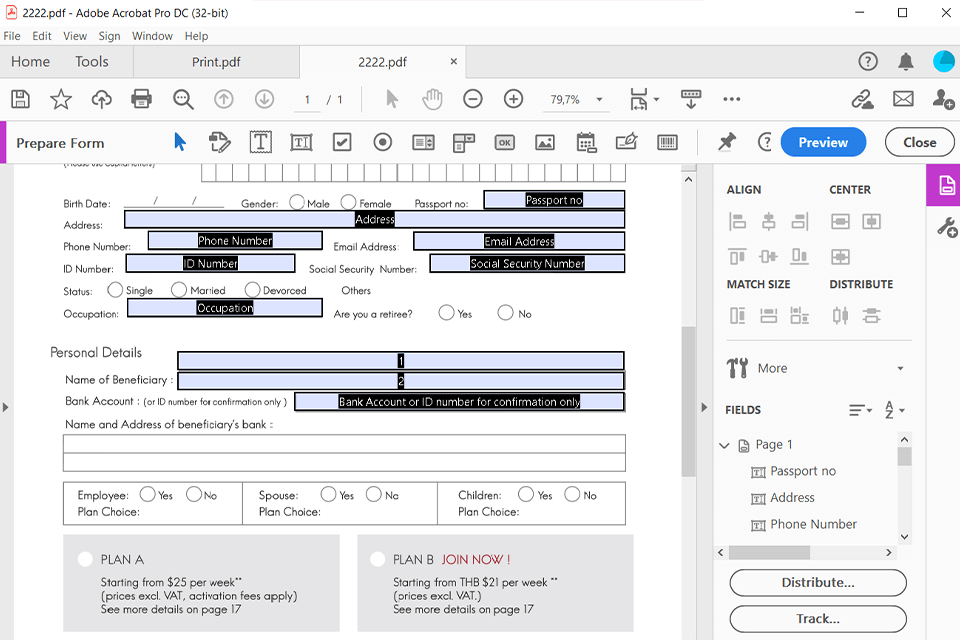Collapse the right pane arrow
This screenshot has height=640, width=960.
point(704,407)
